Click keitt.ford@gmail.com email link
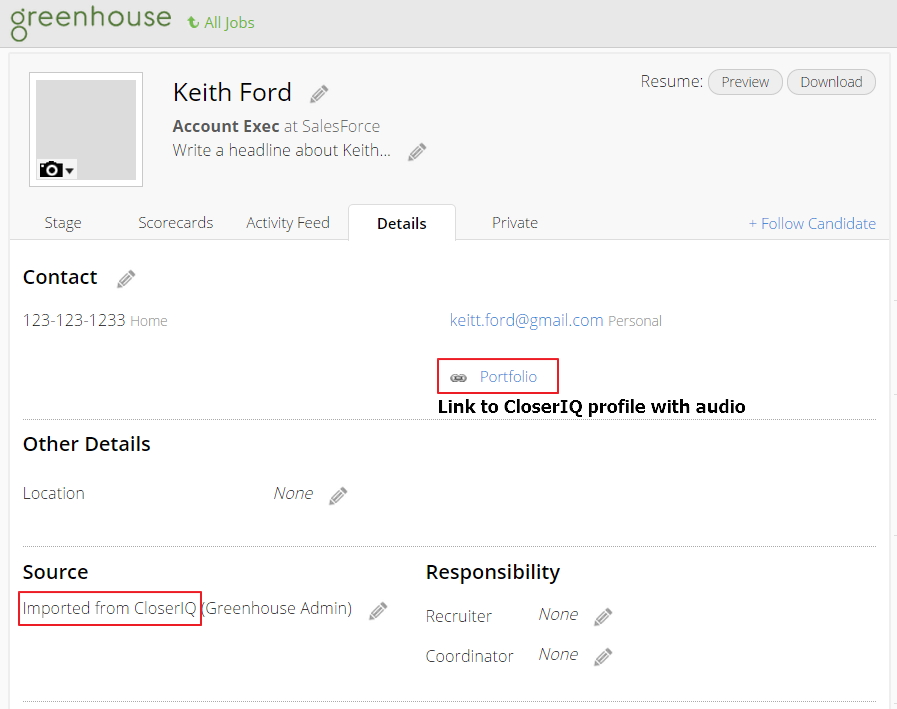Screen dimensions: 897x709 click(x=527, y=320)
